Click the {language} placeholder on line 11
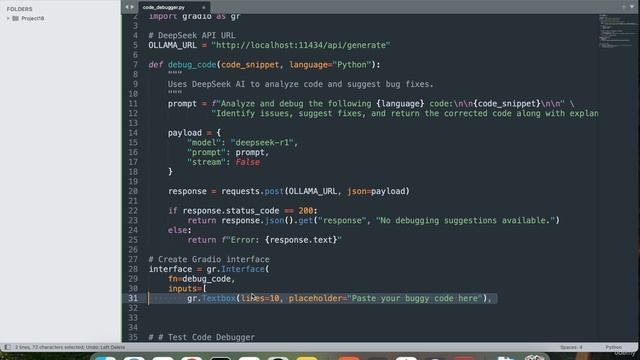The width and height of the screenshot is (640, 360). [x=400, y=104]
